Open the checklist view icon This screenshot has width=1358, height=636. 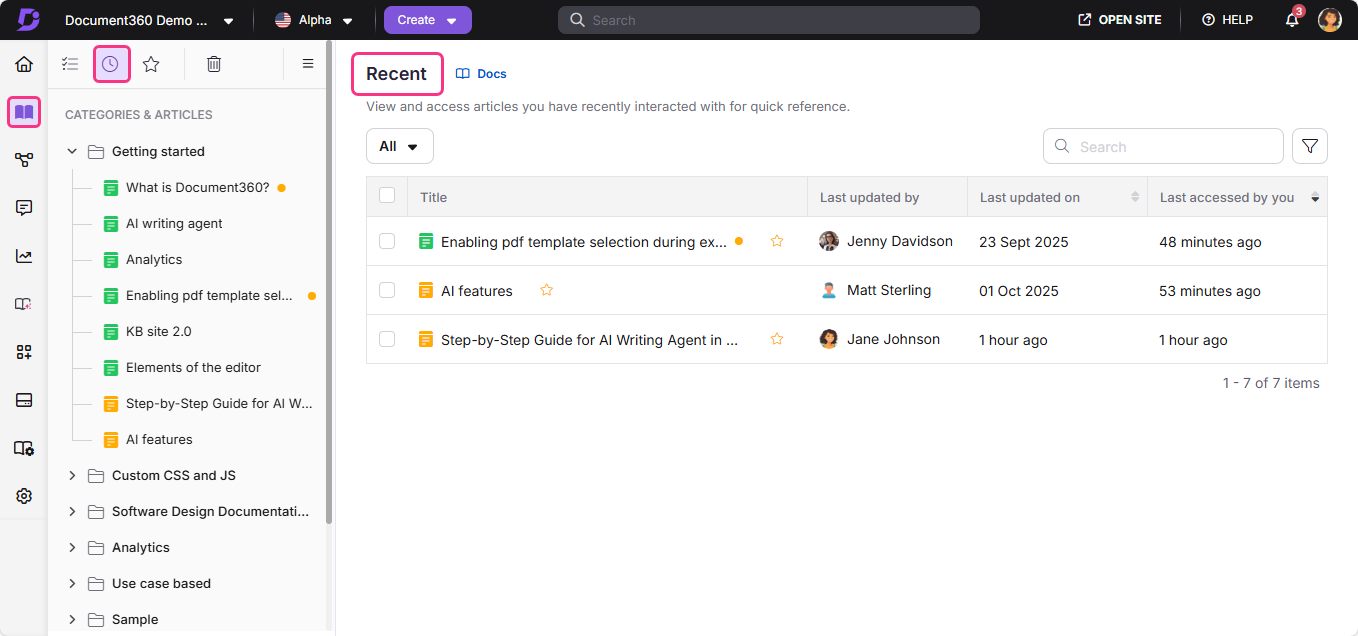[x=70, y=63]
